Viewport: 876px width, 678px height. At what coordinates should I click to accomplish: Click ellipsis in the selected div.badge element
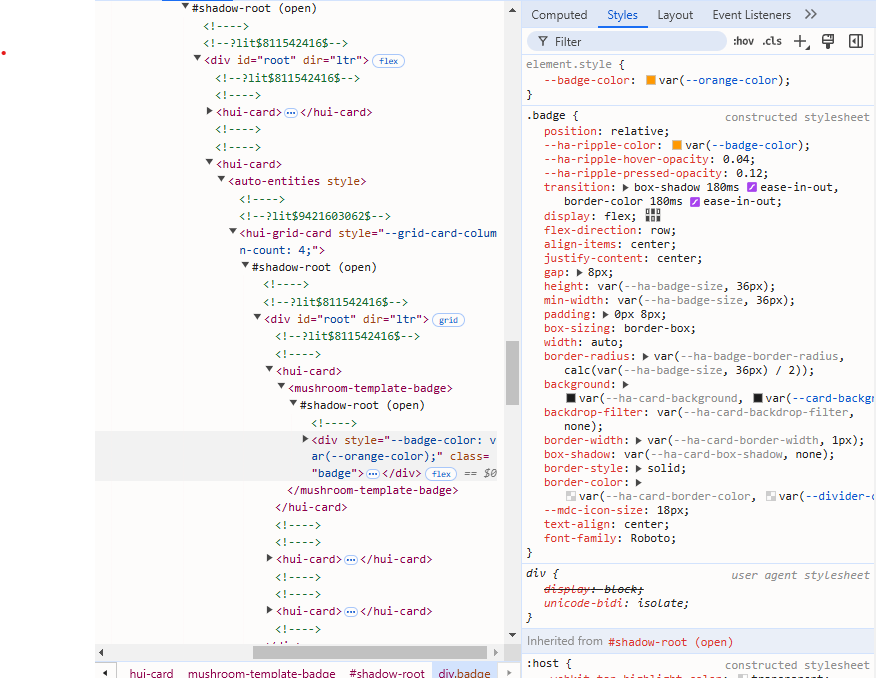373,473
